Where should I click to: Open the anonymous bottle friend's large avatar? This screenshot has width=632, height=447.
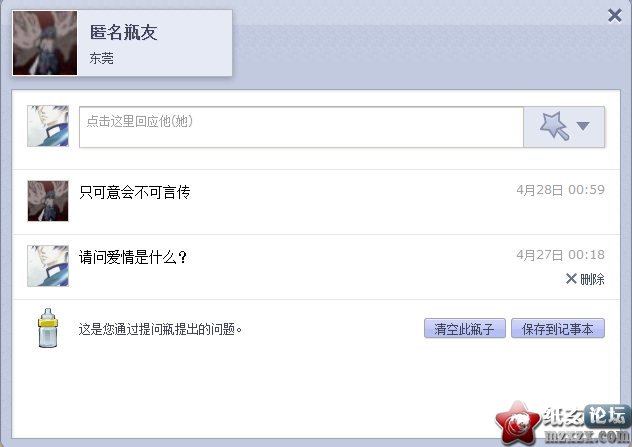click(45, 43)
